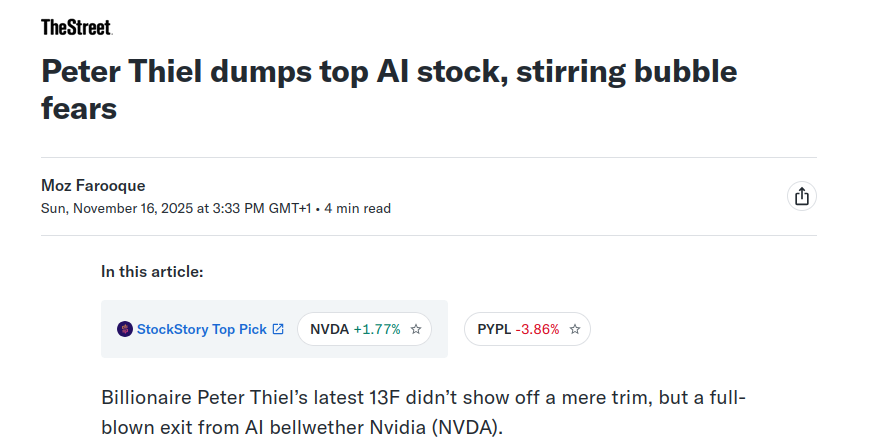Toggle the PYPL watchlist star
This screenshot has height=448, width=877.
tap(575, 329)
